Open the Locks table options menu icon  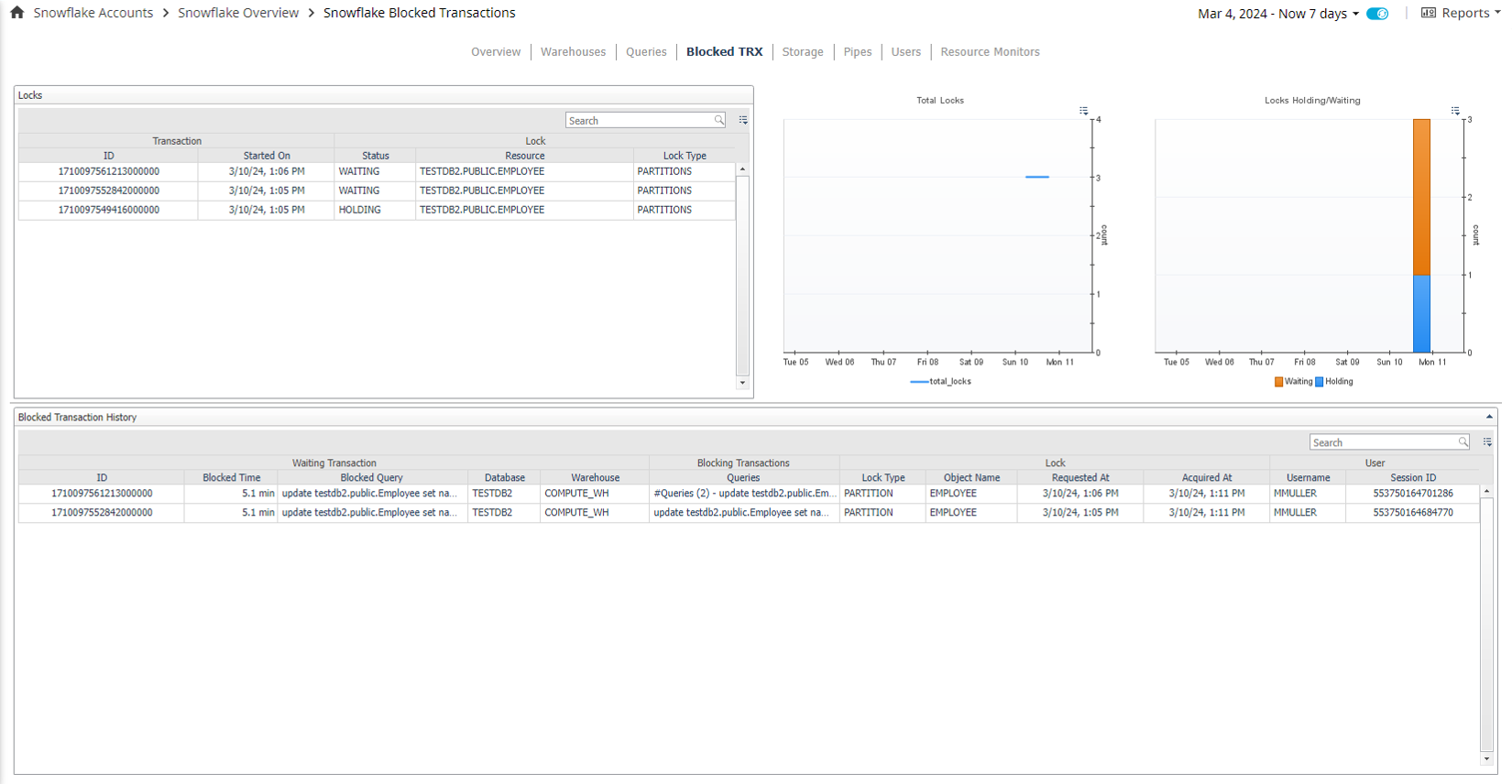tap(743, 121)
